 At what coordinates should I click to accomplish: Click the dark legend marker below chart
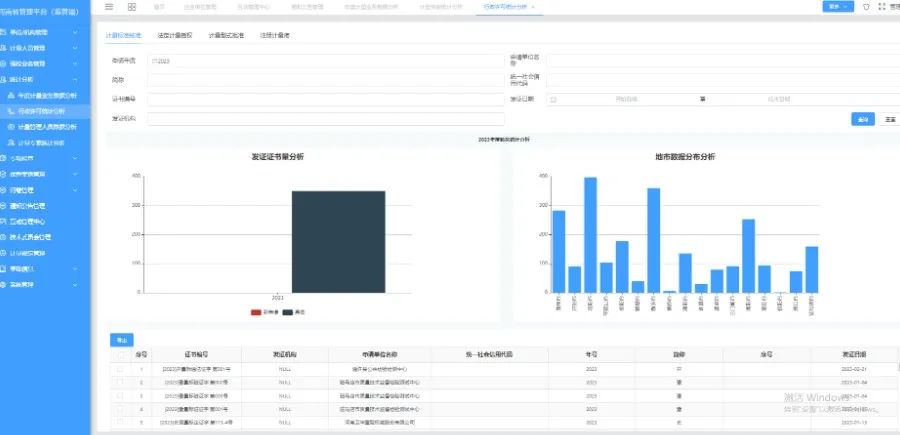click(x=288, y=312)
